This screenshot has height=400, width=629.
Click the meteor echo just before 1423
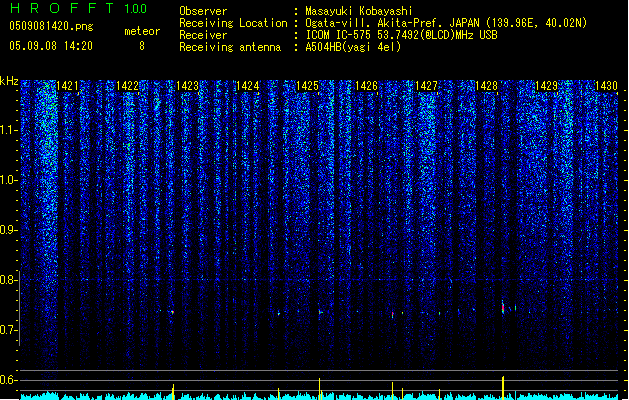tap(172, 312)
